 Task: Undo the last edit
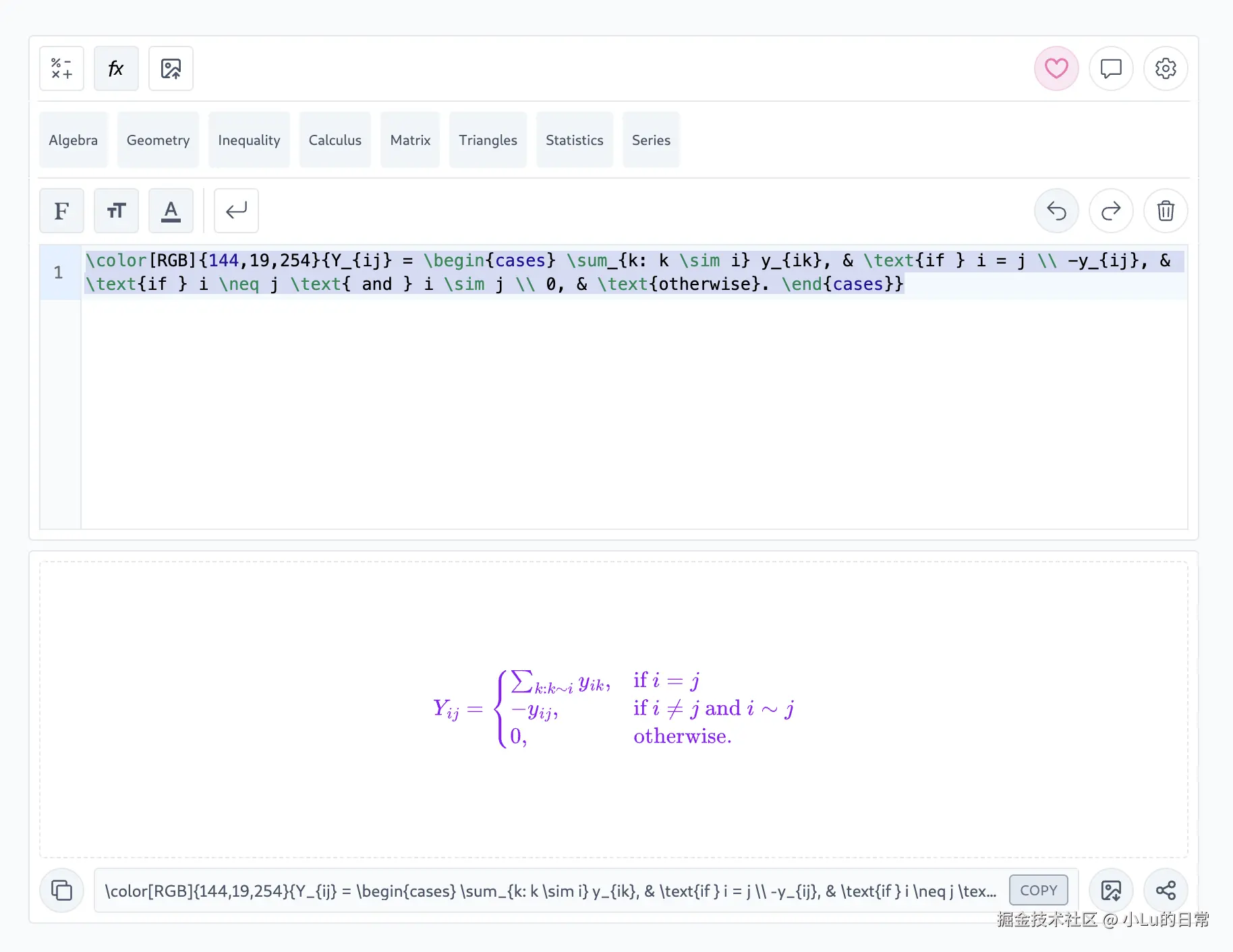tap(1056, 211)
